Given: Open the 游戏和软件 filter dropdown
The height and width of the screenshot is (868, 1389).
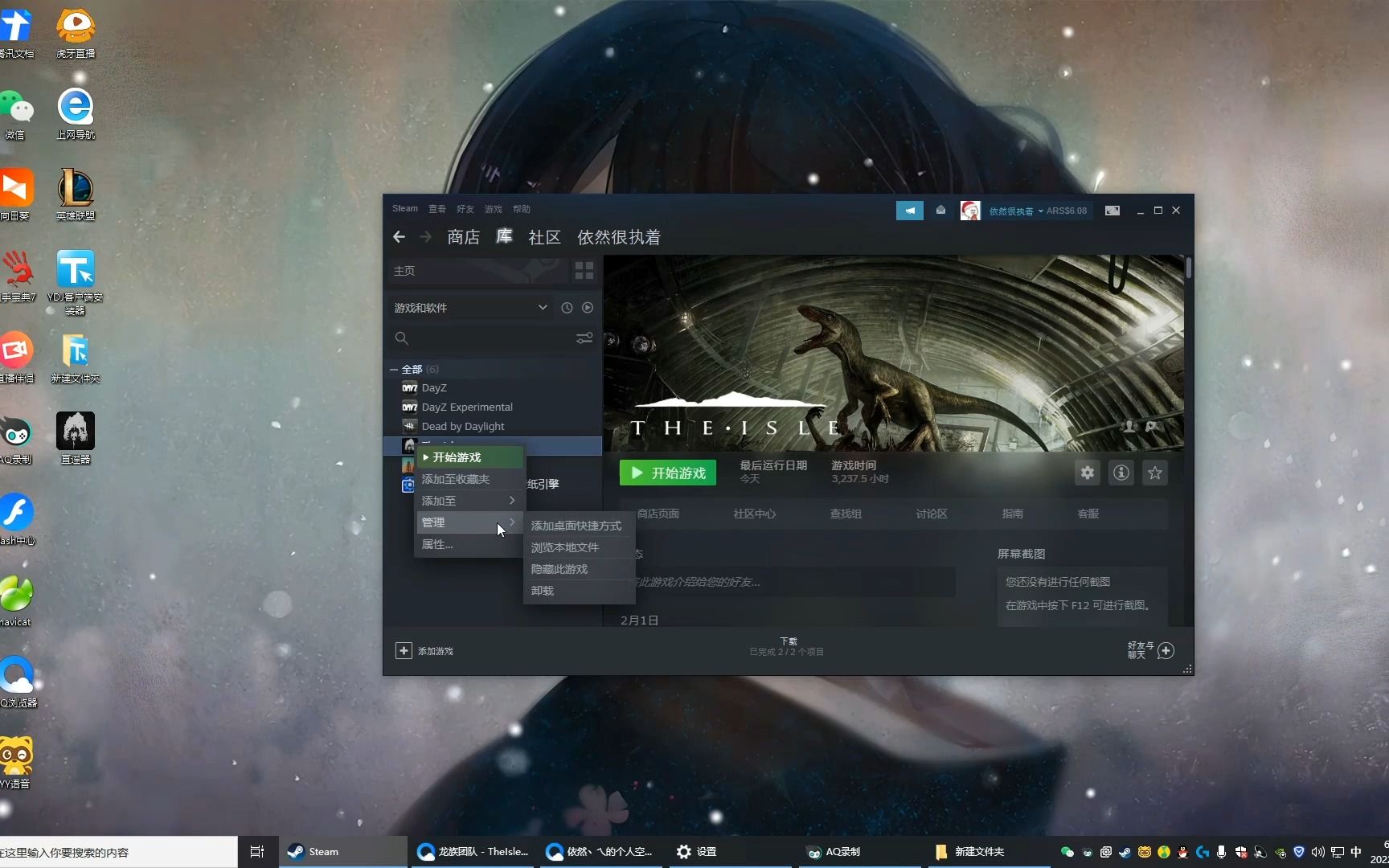Looking at the screenshot, I should [x=470, y=308].
